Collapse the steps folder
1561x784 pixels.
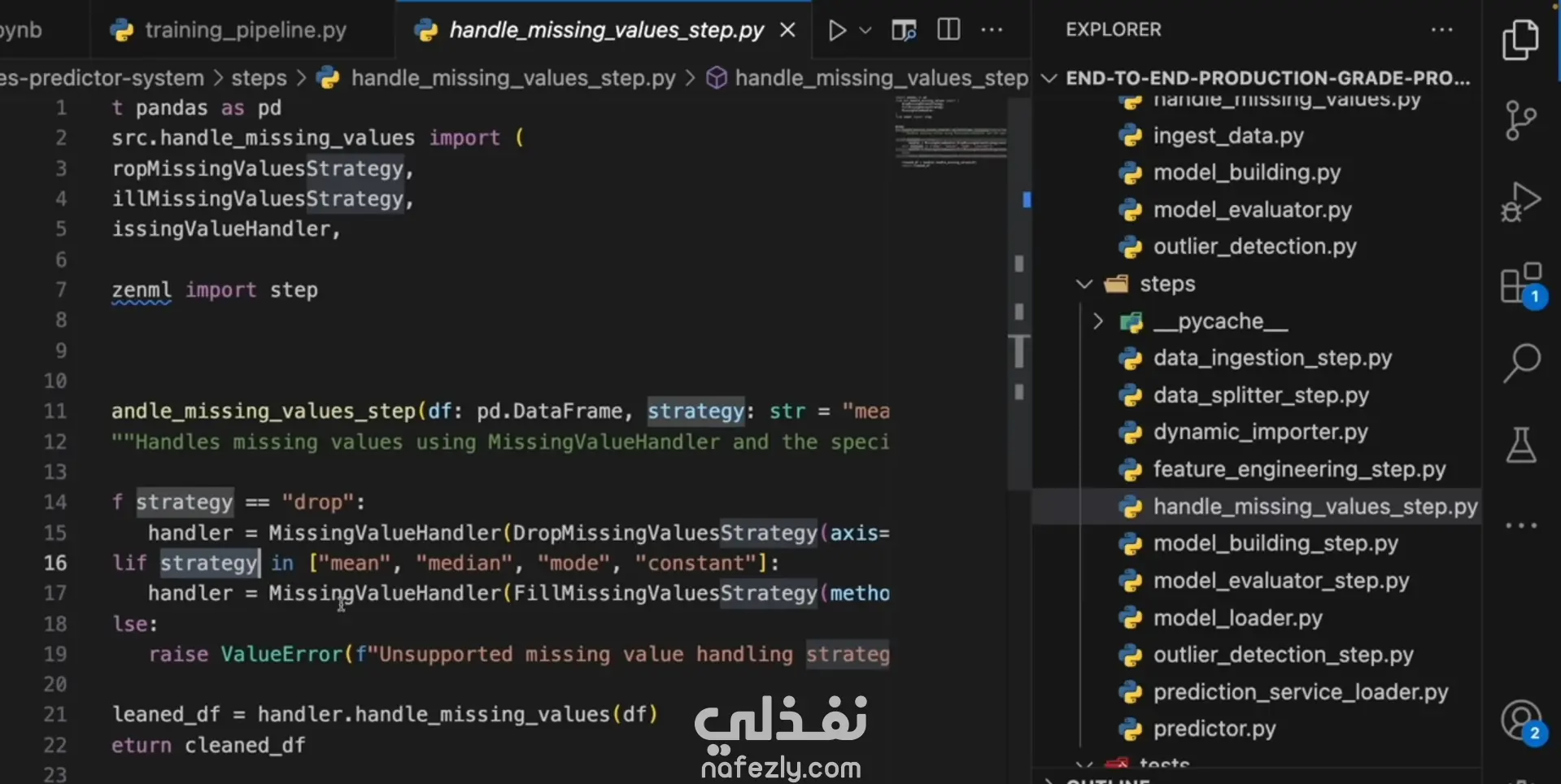point(1084,284)
